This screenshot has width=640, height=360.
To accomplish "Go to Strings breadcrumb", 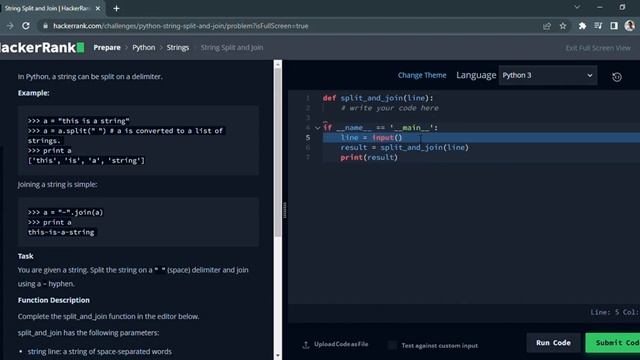I will [x=178, y=47].
